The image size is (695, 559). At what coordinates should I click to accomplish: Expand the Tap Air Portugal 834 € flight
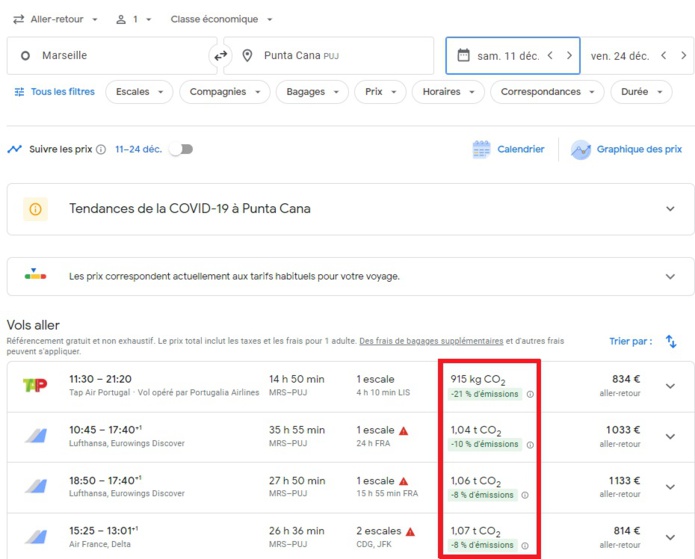pos(670,386)
